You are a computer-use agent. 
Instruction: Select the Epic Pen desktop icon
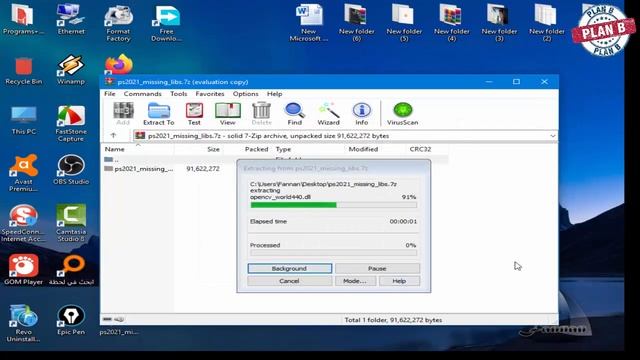71,320
